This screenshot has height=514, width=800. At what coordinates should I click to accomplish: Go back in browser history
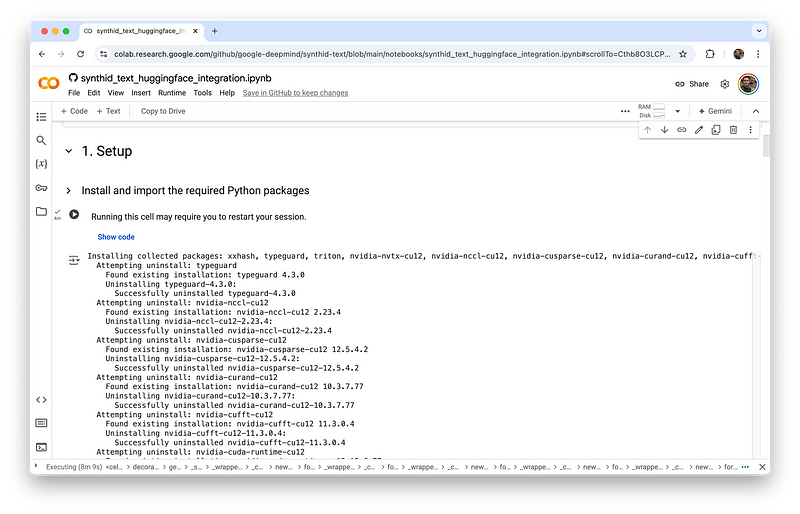[42, 54]
